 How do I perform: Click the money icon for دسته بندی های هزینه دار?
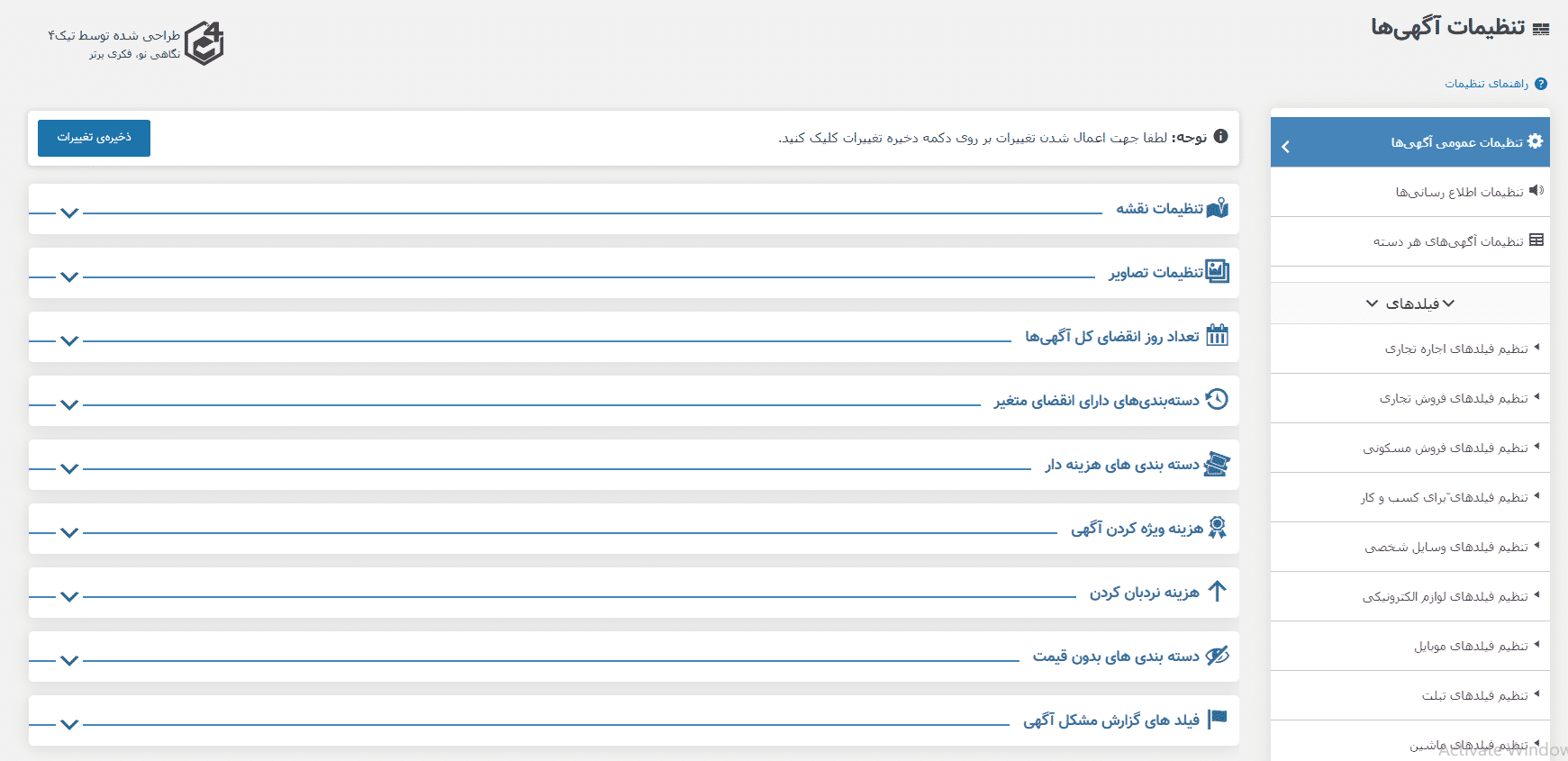tap(1218, 464)
